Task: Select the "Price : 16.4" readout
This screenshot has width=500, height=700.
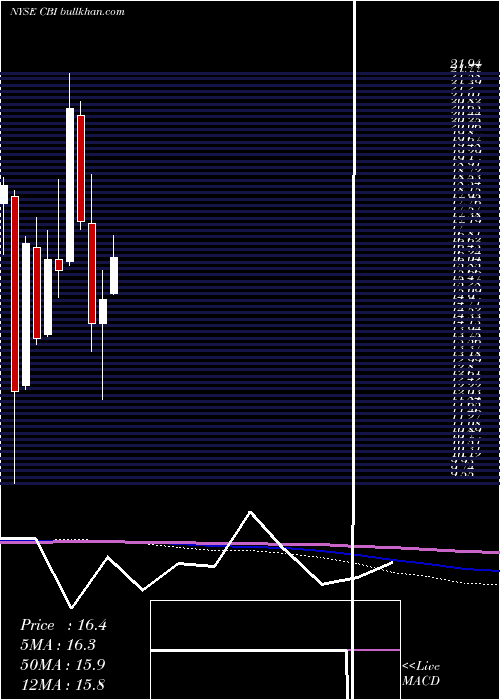Action: tap(63, 625)
